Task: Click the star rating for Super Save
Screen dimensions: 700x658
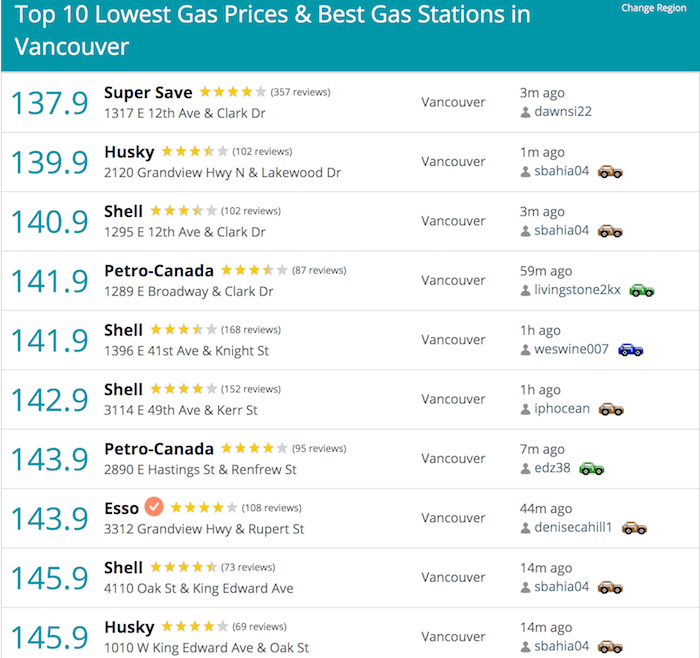Action: 233,92
